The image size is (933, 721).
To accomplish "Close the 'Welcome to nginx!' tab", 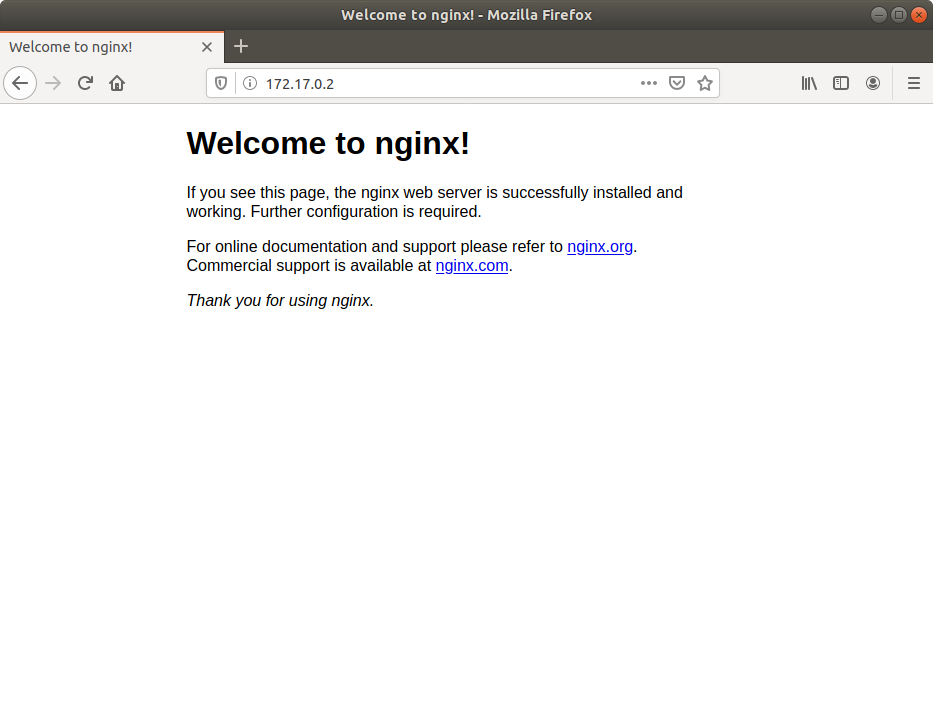I will pyautogui.click(x=207, y=47).
